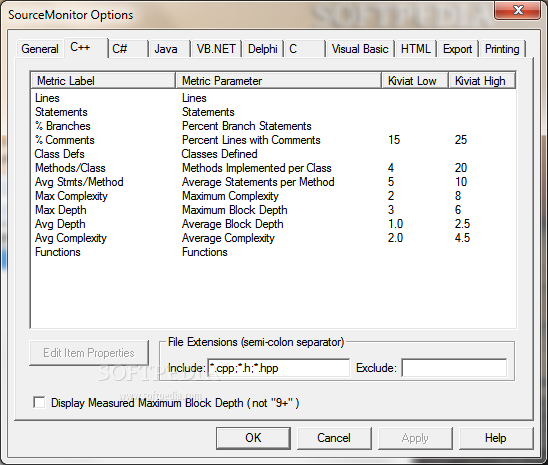
Task: Go to the Printing tab
Action: point(502,49)
